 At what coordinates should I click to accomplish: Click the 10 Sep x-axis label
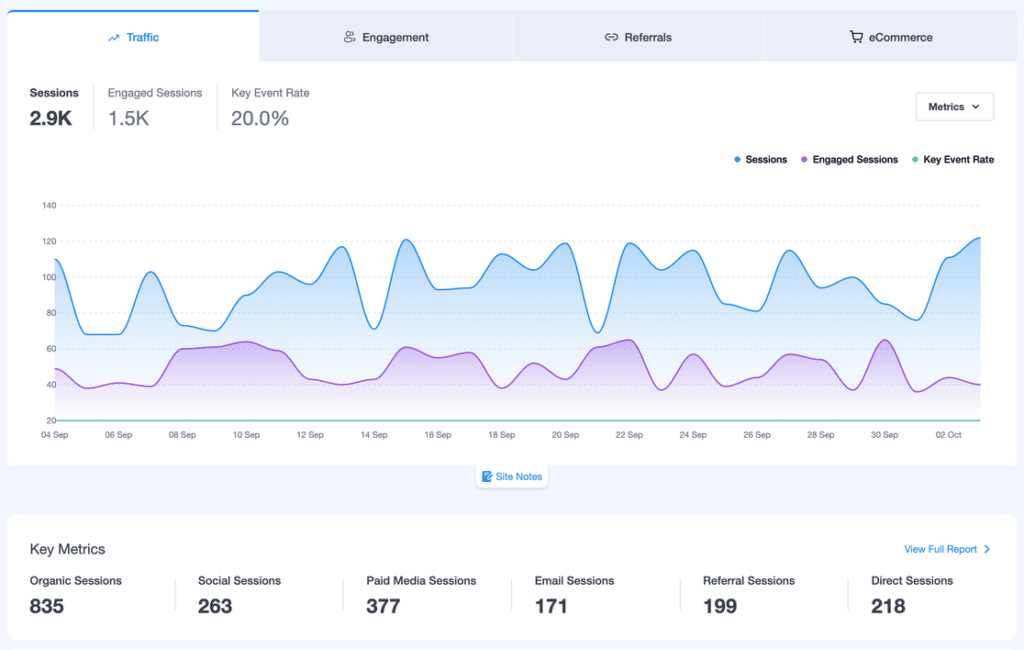click(x=246, y=434)
